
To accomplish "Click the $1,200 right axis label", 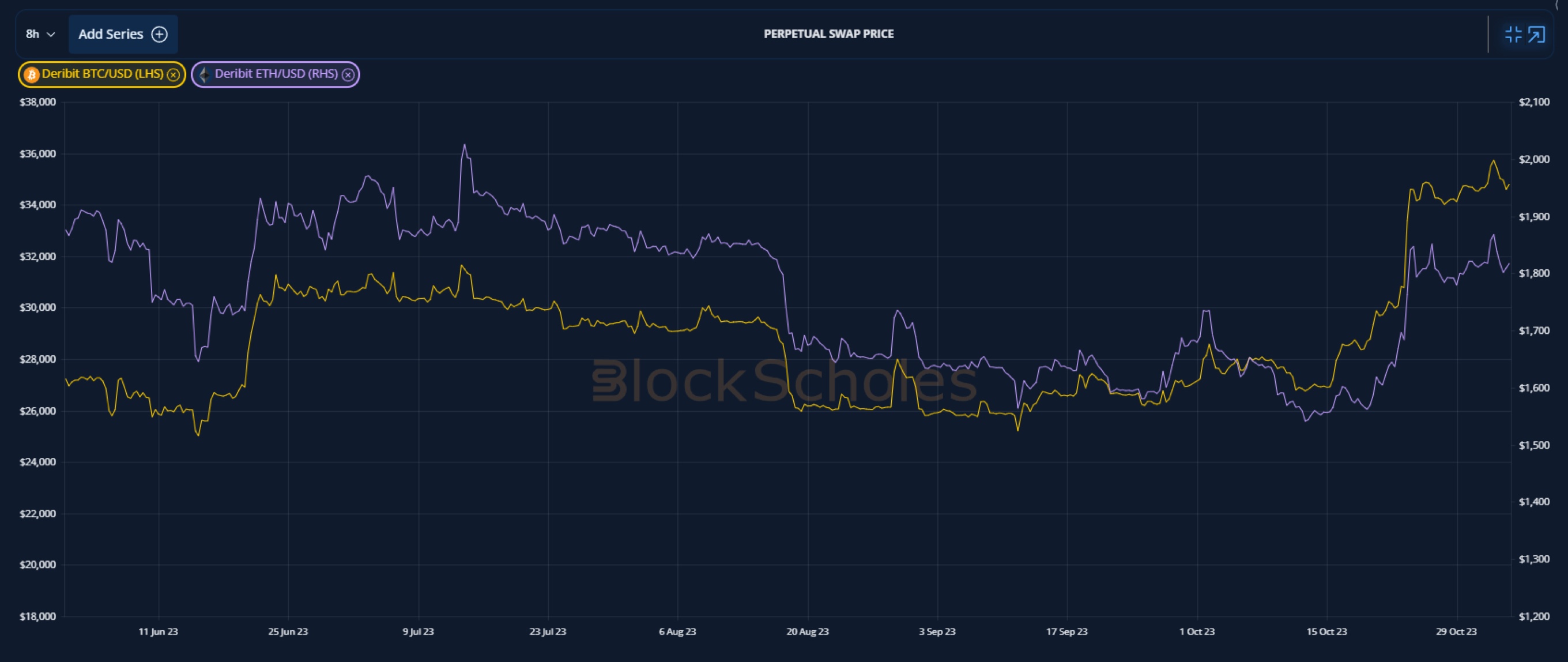I will coord(1534,616).
